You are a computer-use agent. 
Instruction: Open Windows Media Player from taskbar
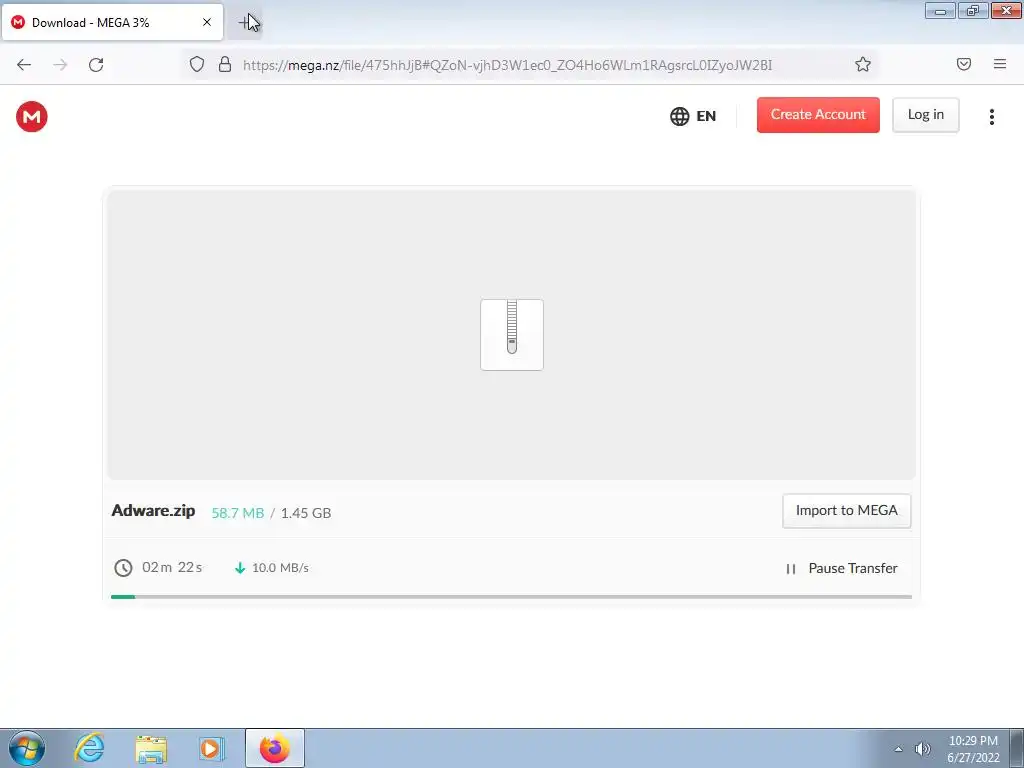[212, 748]
